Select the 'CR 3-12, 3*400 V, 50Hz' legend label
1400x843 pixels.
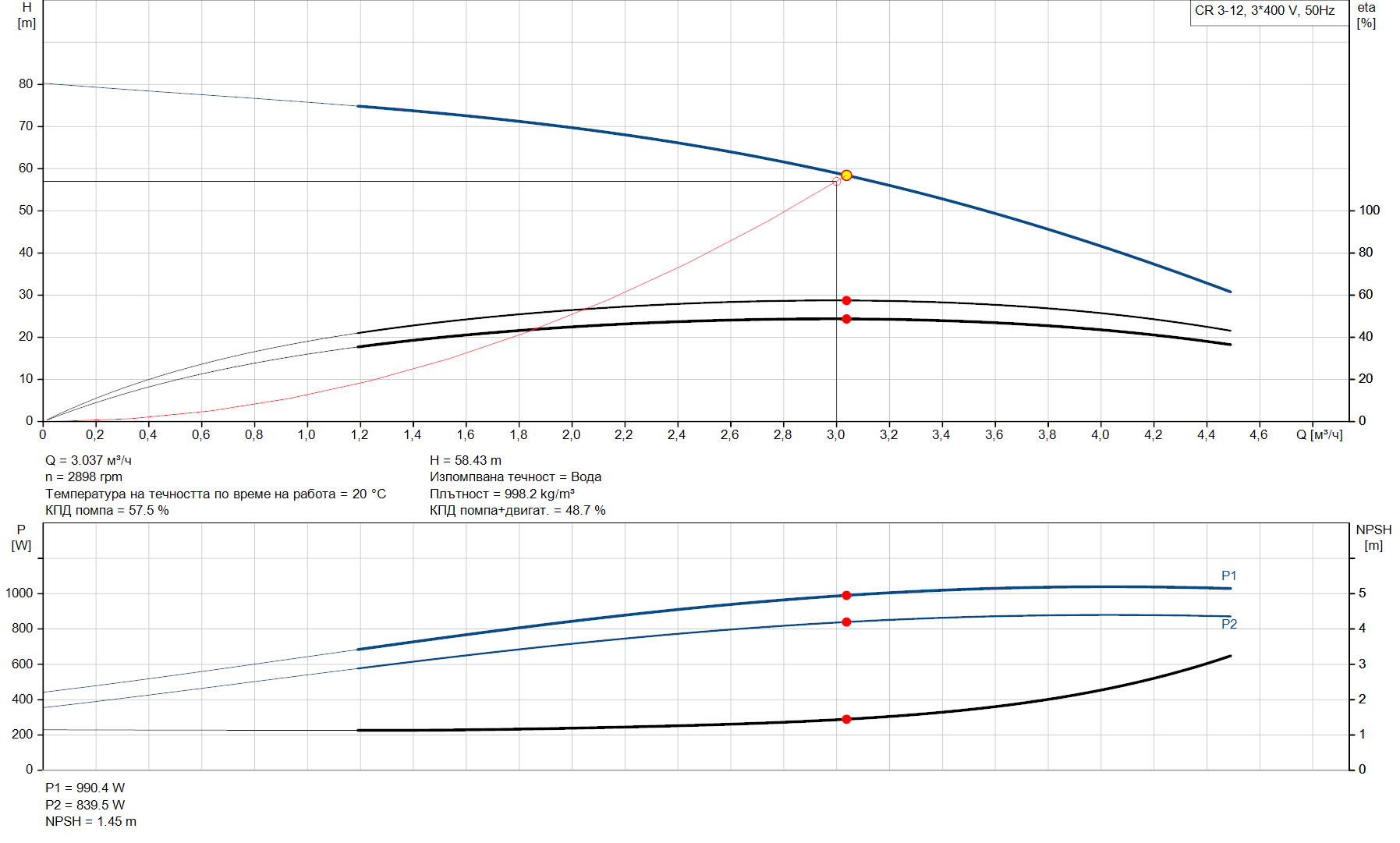coord(1264,11)
